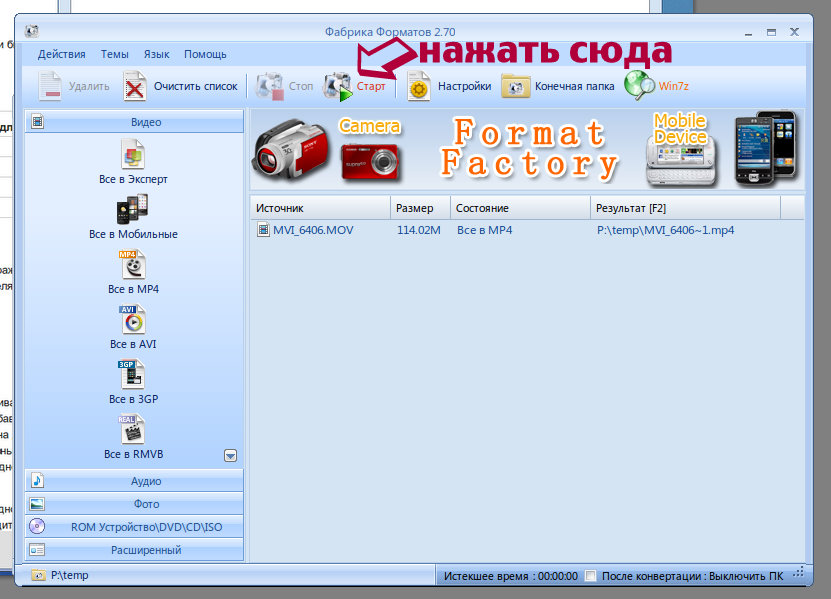This screenshot has width=831, height=599.
Task: Click the Конечная папка label
Action: click(574, 86)
